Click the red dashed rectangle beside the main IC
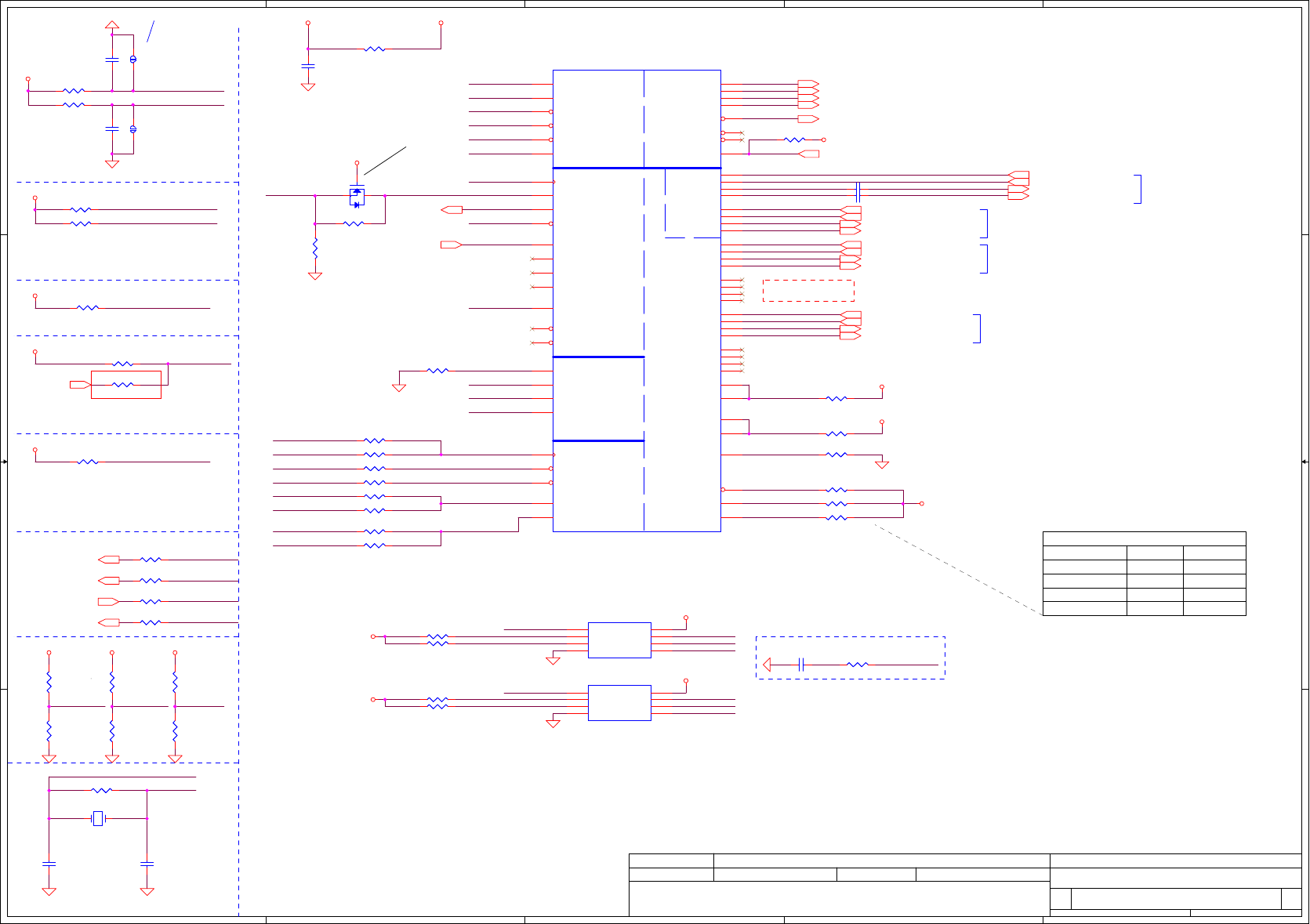The height and width of the screenshot is (924, 1310). pos(808,291)
